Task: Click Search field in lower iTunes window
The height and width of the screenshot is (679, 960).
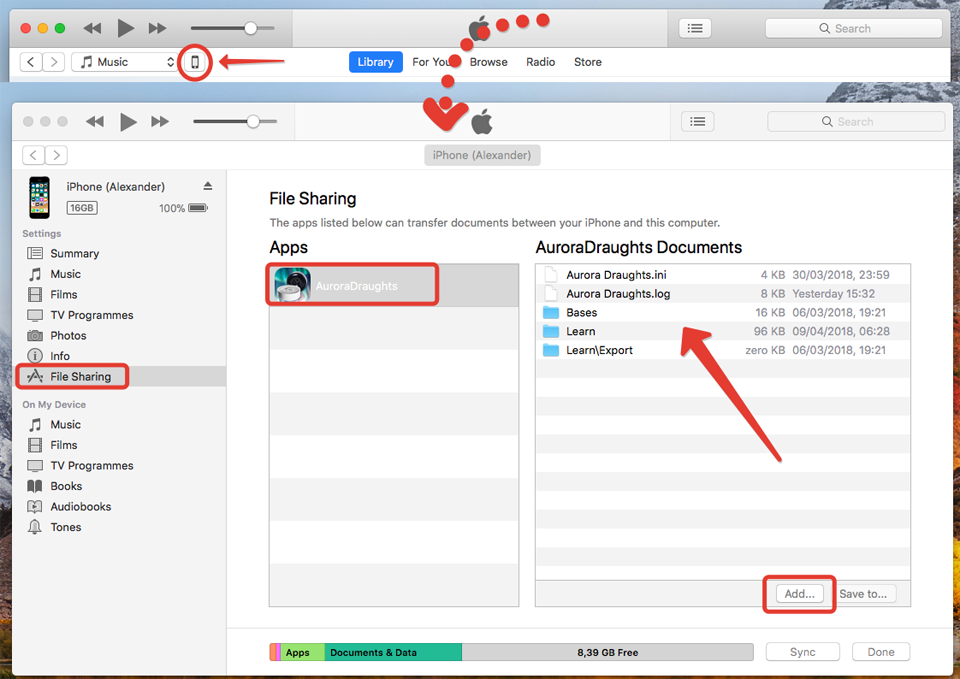Action: click(856, 121)
